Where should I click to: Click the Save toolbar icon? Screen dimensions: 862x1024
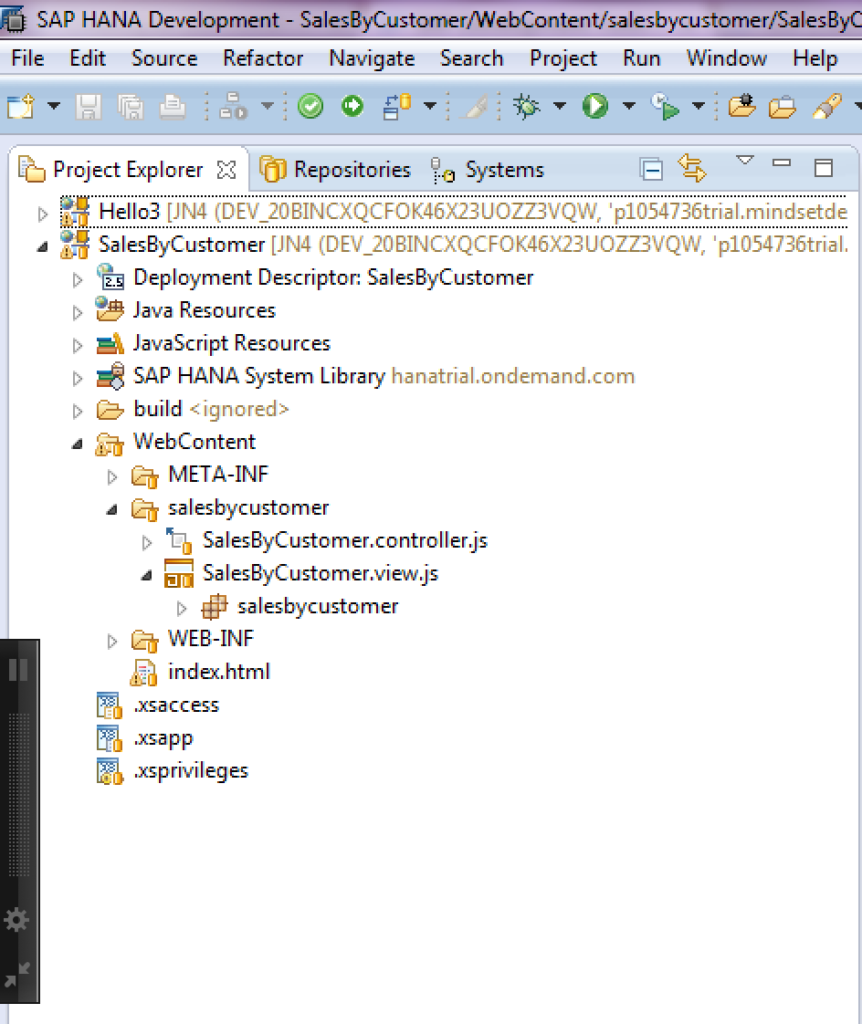click(89, 106)
